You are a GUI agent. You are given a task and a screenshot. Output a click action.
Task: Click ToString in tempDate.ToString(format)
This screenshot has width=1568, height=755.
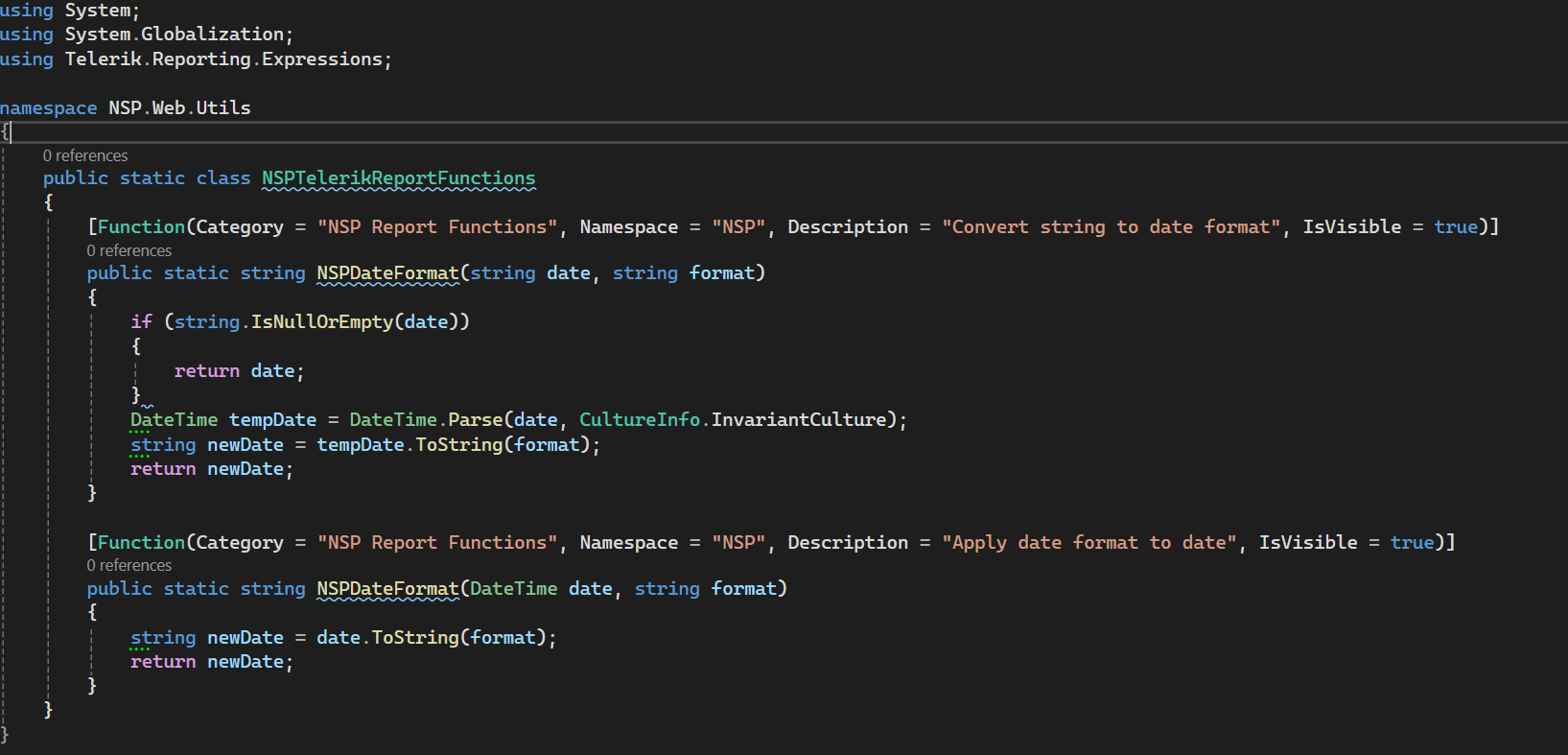click(458, 444)
